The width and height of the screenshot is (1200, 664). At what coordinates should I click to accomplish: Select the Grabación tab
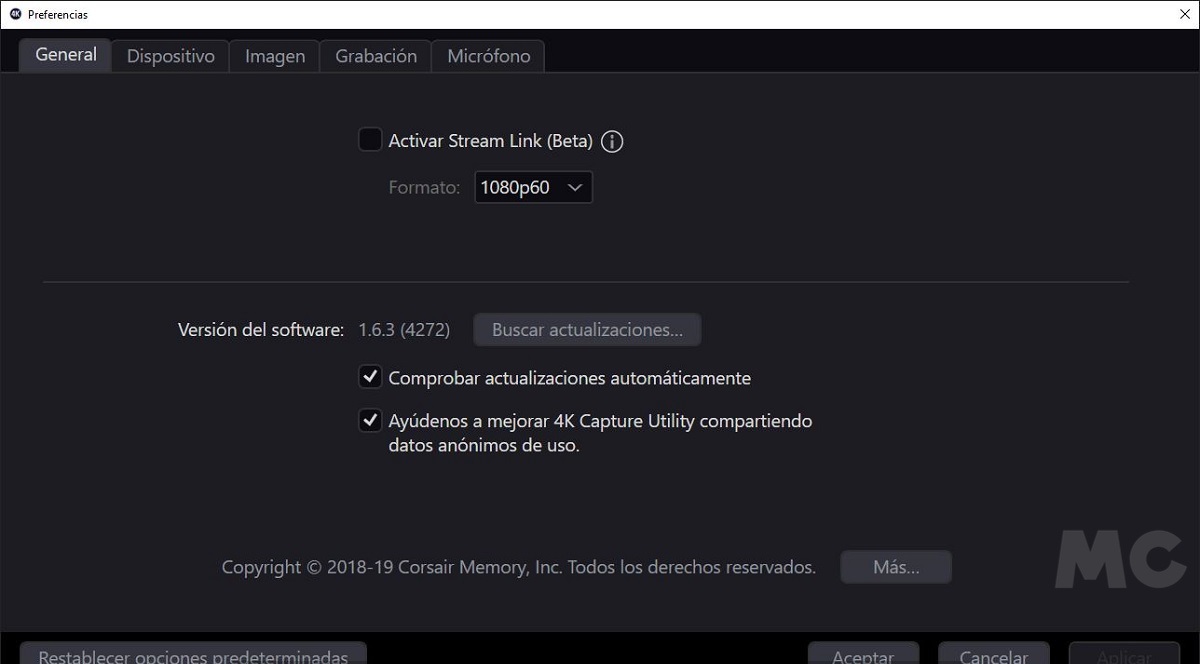click(376, 56)
